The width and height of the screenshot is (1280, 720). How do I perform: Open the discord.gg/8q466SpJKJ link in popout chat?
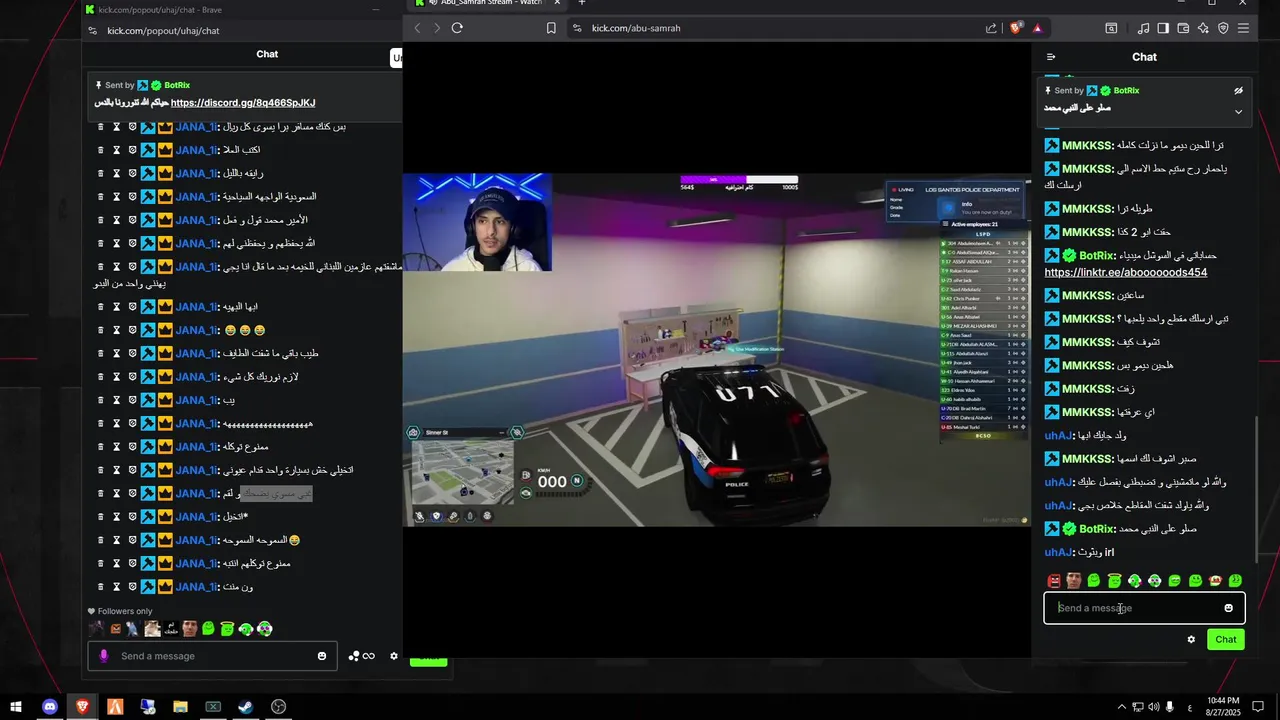(243, 103)
